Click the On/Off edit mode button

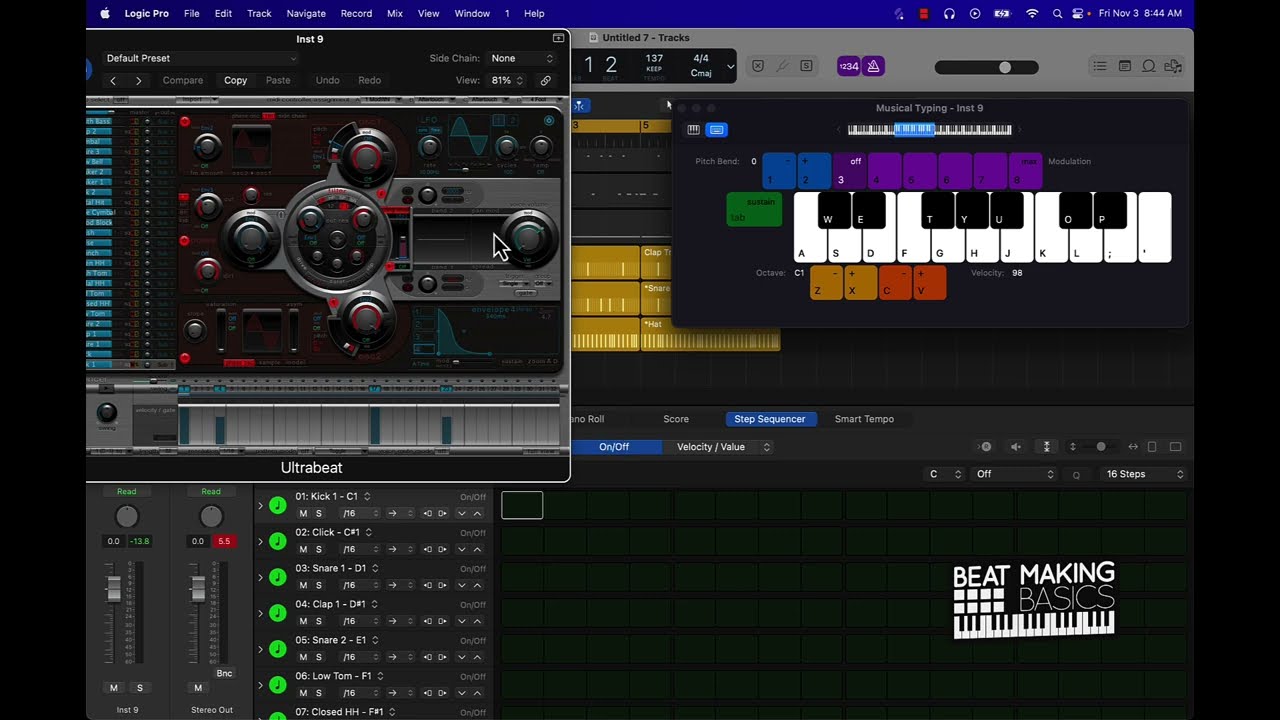(614, 447)
